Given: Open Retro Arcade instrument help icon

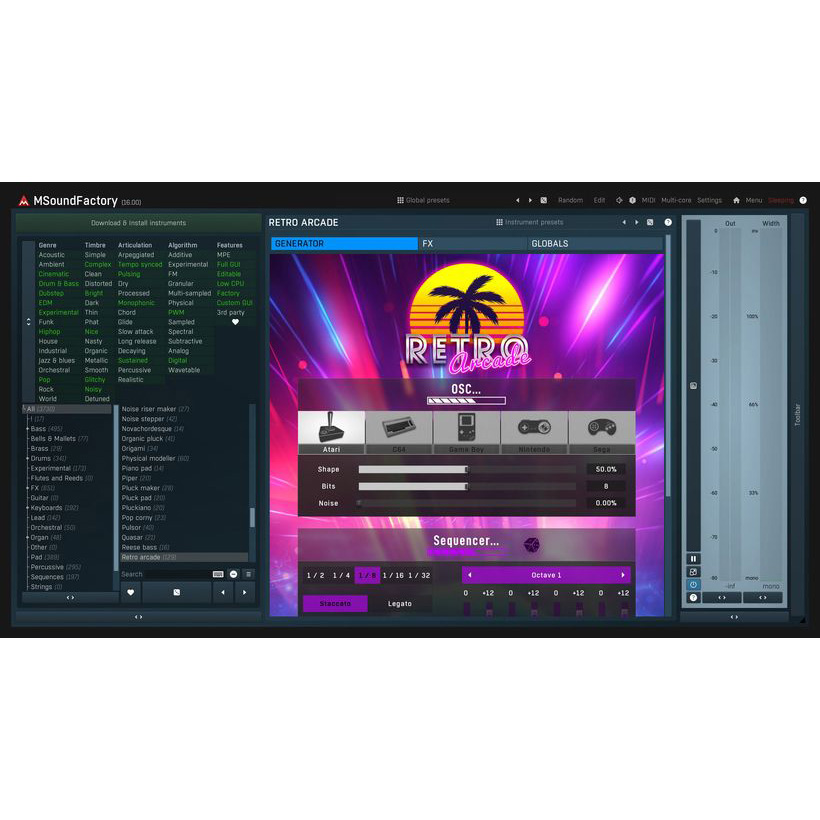Looking at the screenshot, I should (x=668, y=222).
